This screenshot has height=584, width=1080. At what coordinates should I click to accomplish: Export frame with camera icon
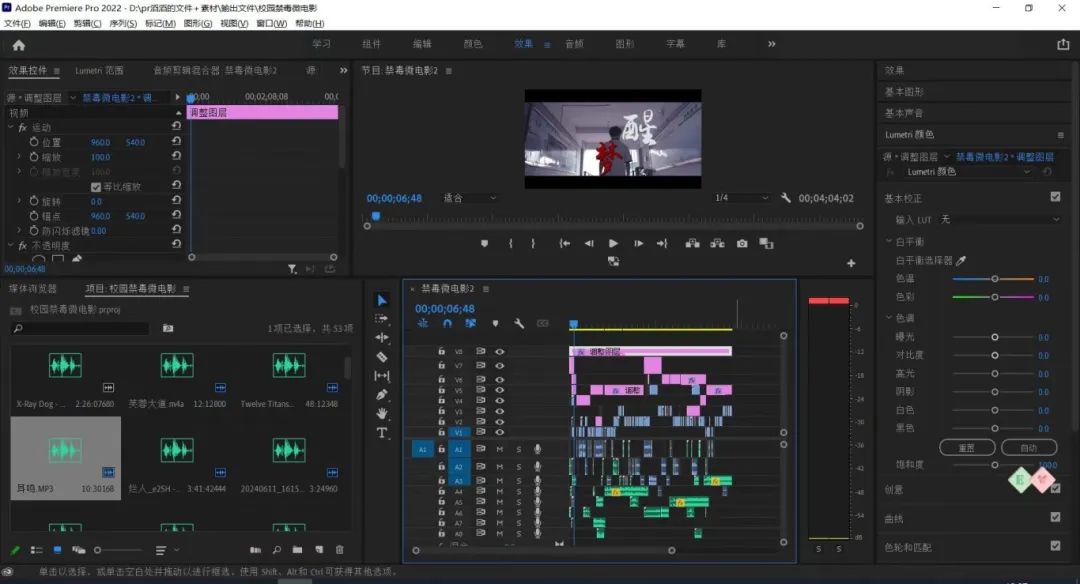(x=742, y=243)
